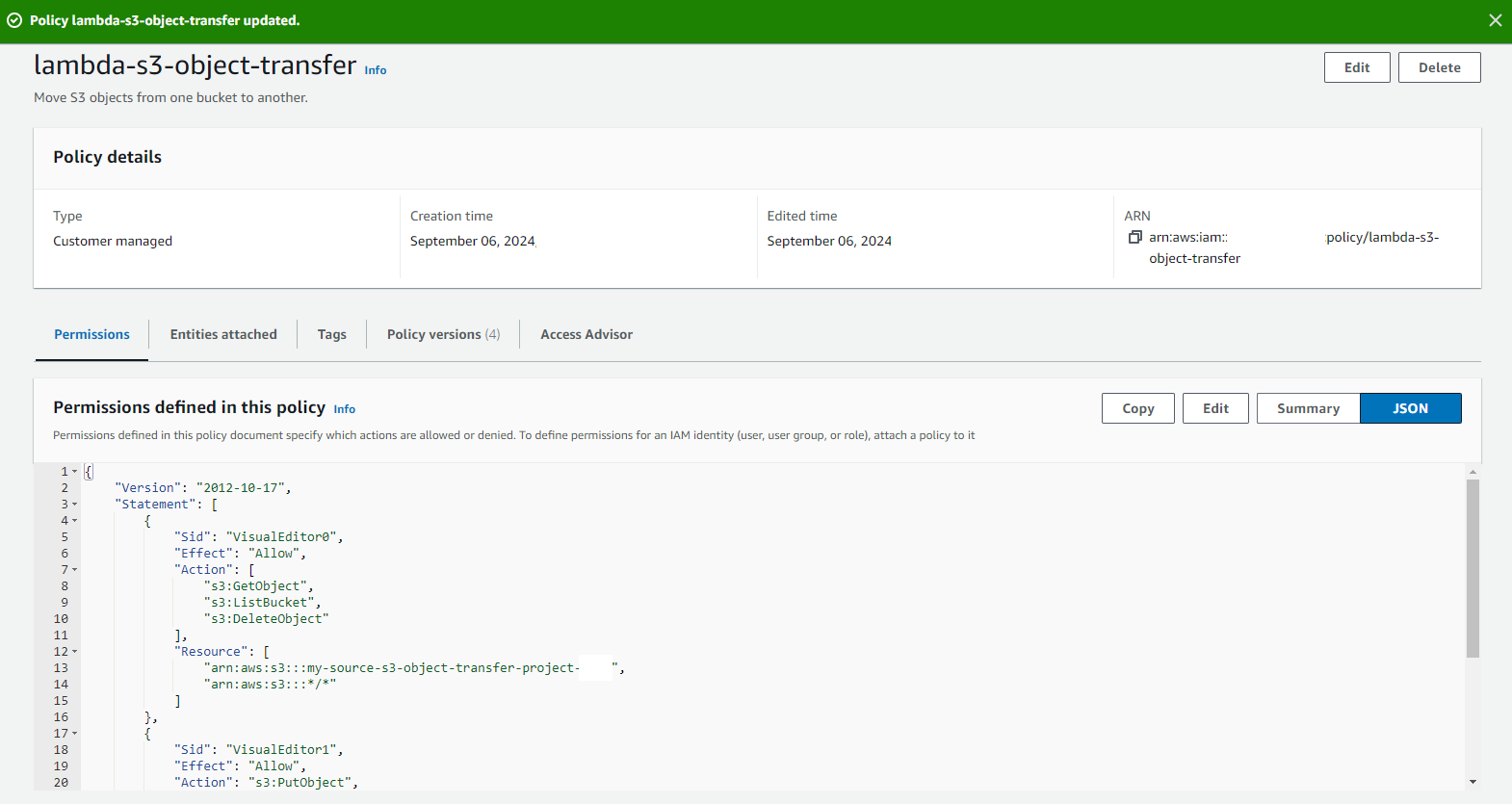The image size is (1512, 804).
Task: Click the JSON editor scrollbar down arrow
Action: coord(1473,782)
